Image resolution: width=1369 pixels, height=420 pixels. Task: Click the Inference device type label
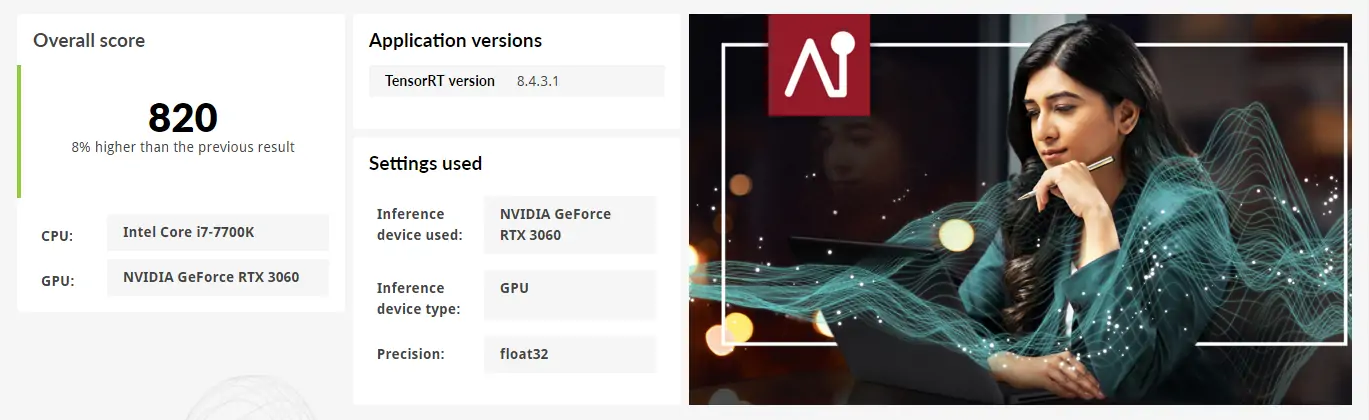click(x=419, y=298)
